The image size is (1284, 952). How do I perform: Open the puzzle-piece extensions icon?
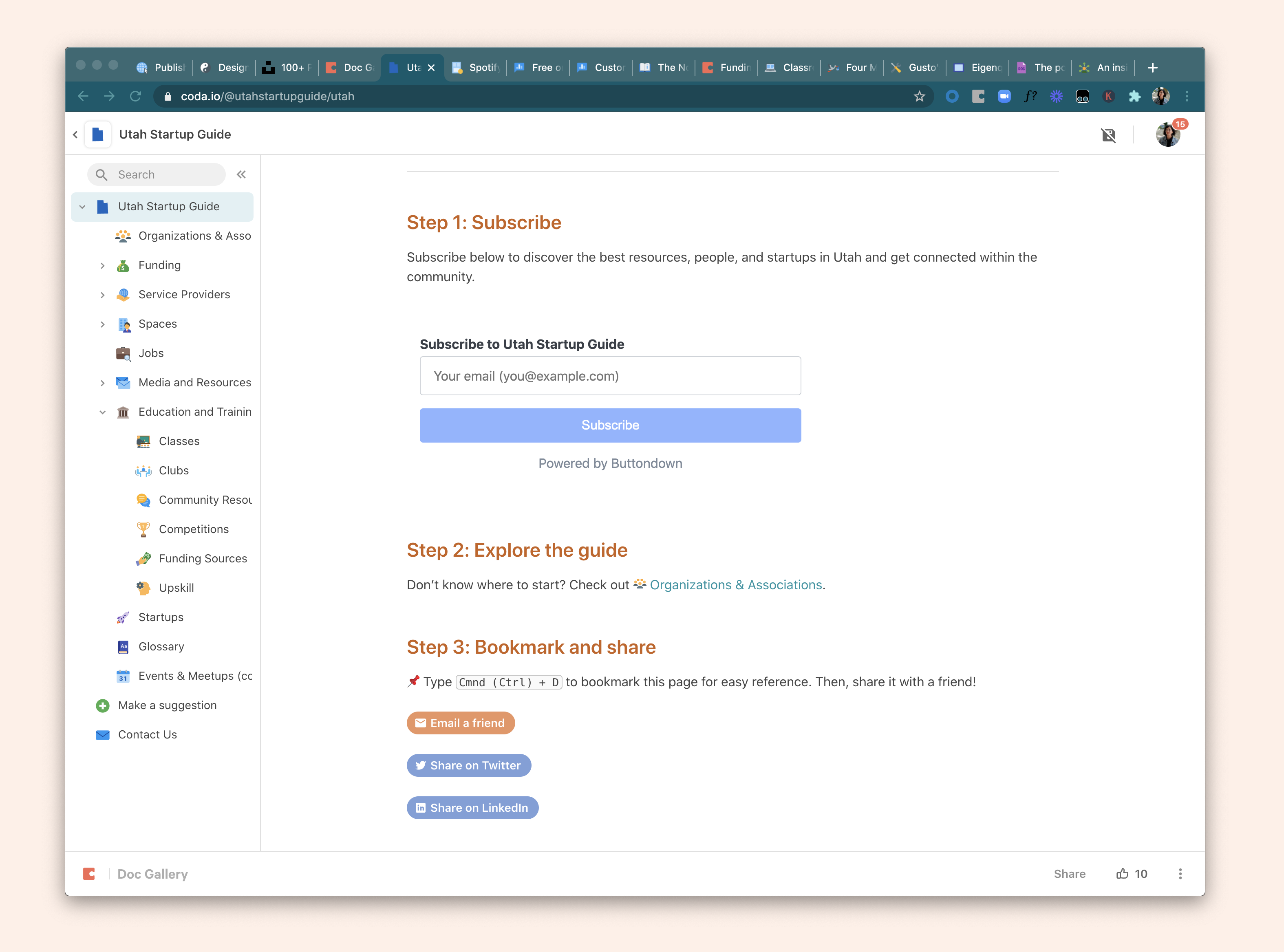(1134, 96)
